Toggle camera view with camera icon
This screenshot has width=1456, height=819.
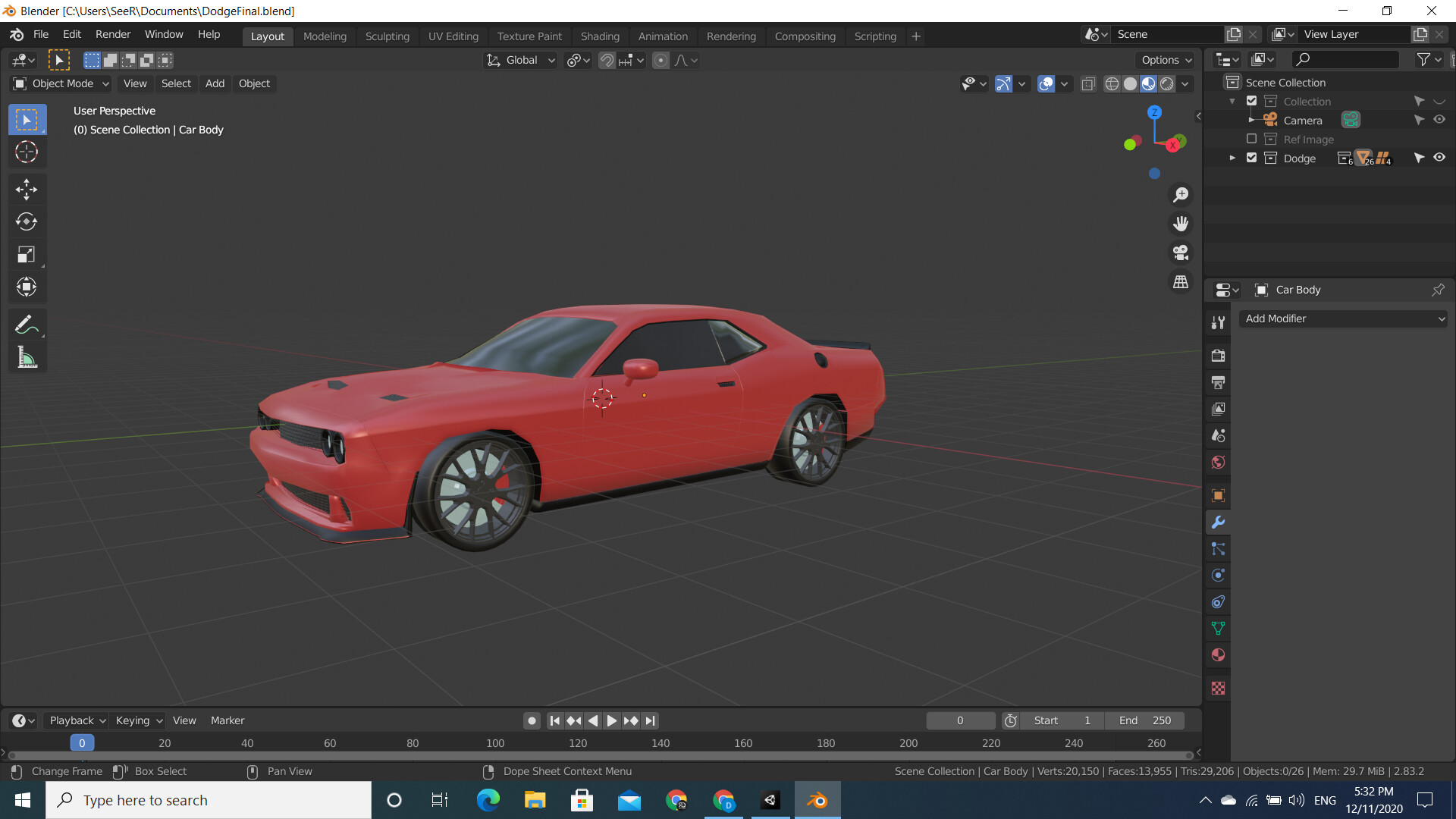pos(1181,253)
